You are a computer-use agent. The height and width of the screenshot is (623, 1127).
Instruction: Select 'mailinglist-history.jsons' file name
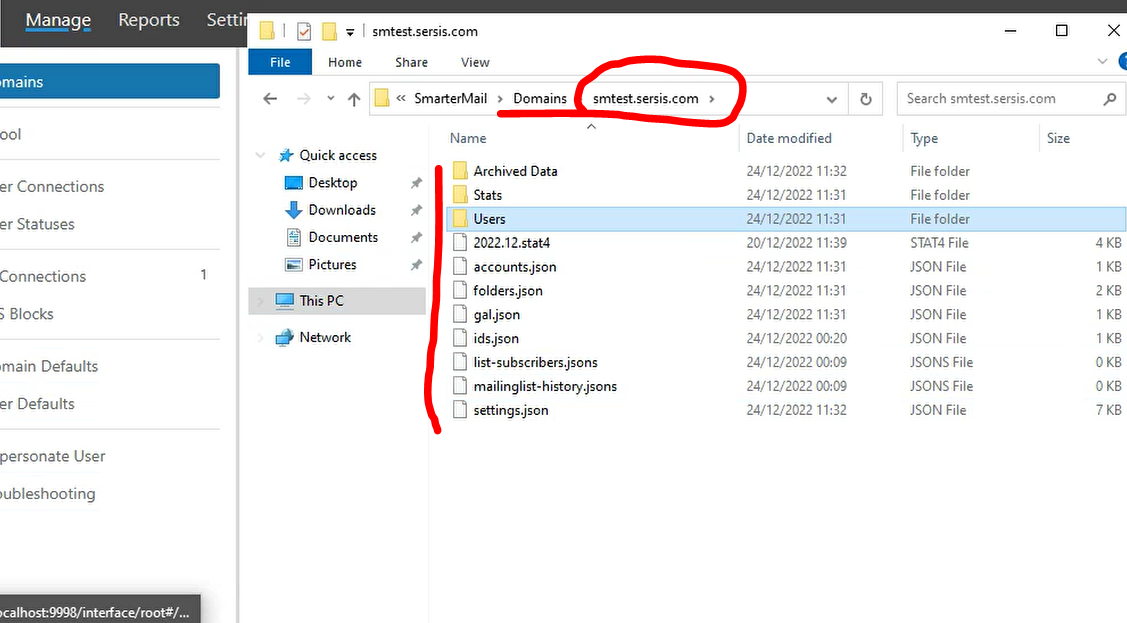click(545, 387)
